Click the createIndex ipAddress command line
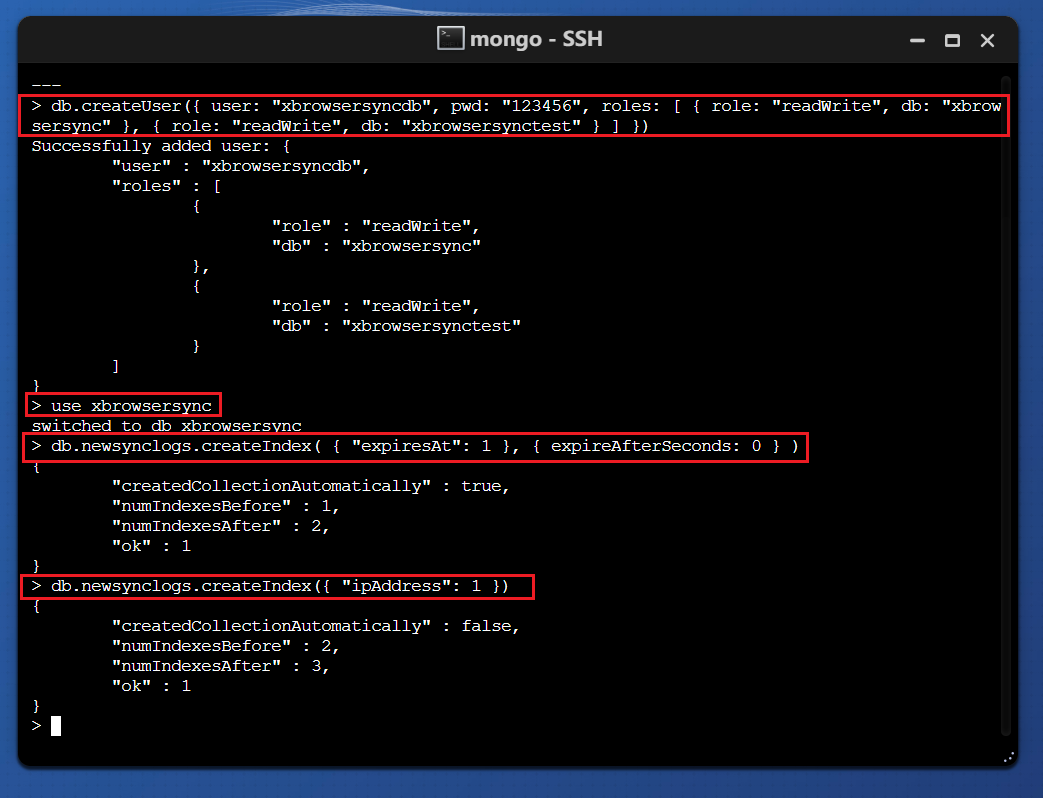This screenshot has width=1043, height=798. (x=270, y=586)
